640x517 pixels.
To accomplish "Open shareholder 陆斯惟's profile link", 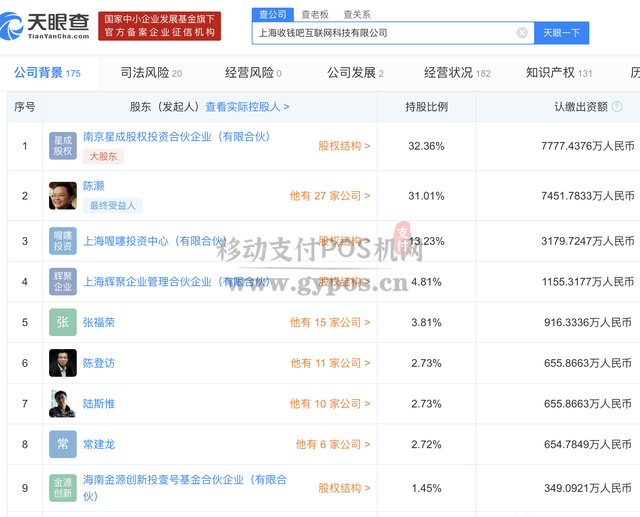I will pyautogui.click(x=99, y=404).
